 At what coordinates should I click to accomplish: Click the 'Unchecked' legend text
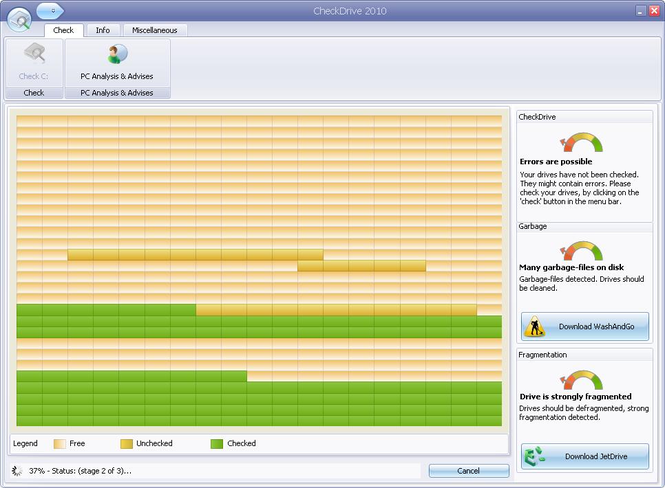[154, 443]
